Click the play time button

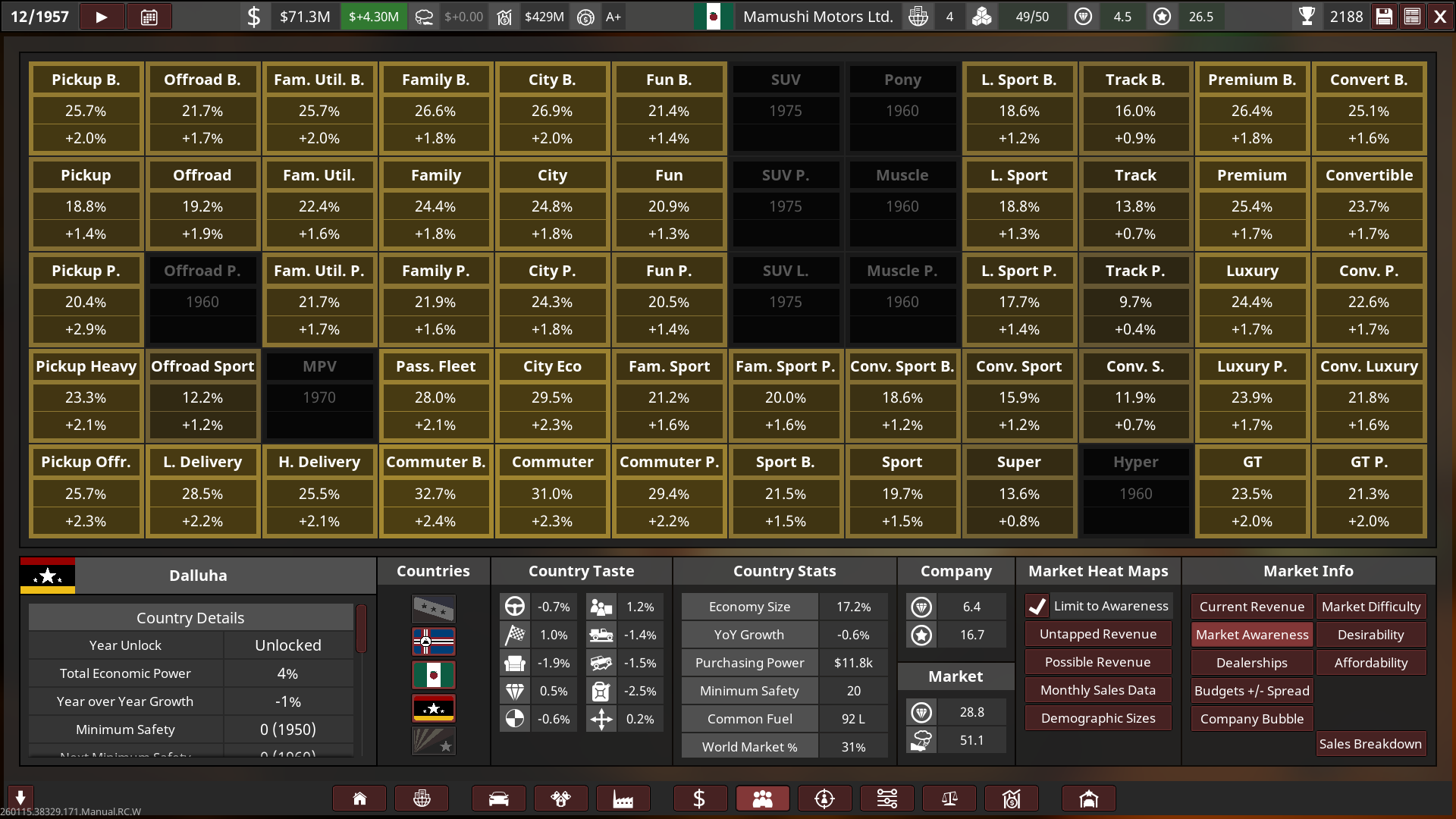pos(102,17)
